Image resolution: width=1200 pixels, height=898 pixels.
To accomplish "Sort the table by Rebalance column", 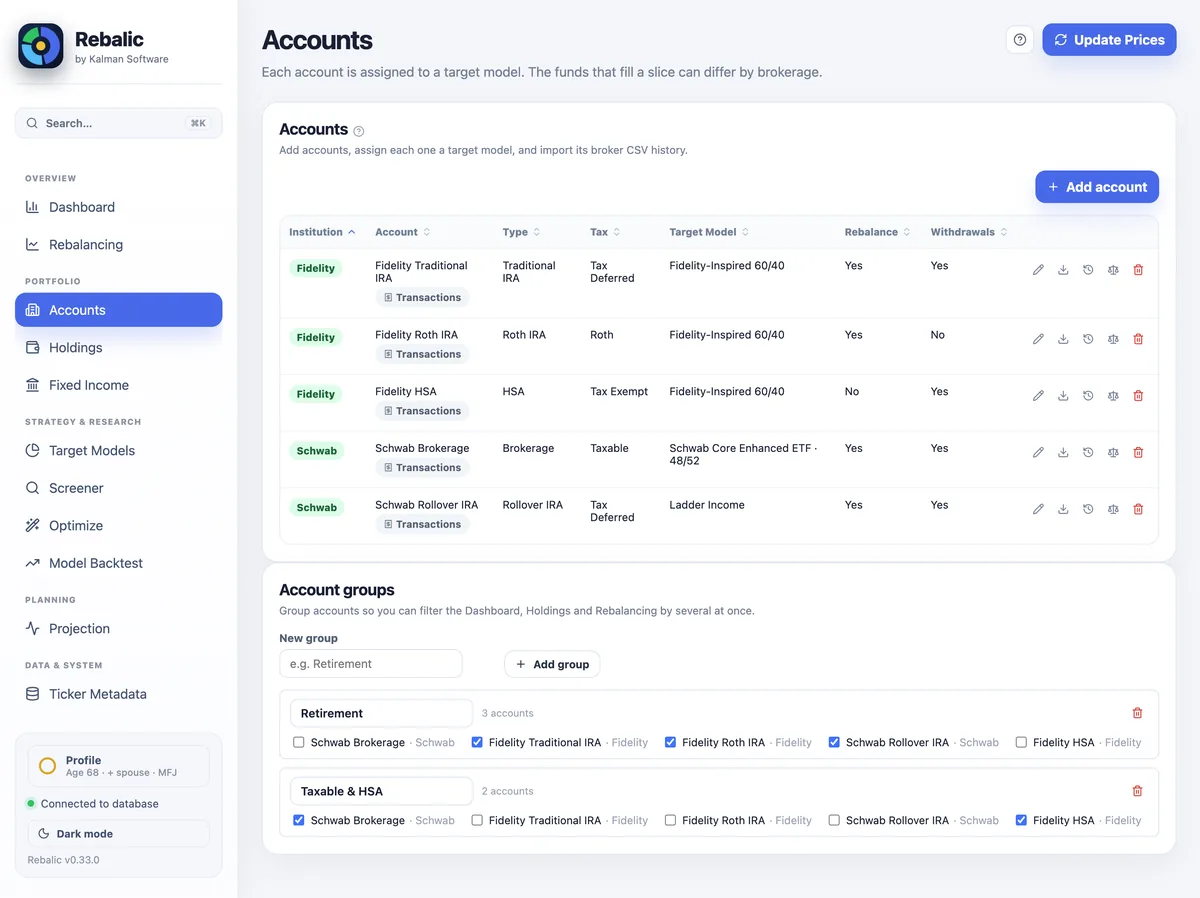I will pyautogui.click(x=878, y=232).
